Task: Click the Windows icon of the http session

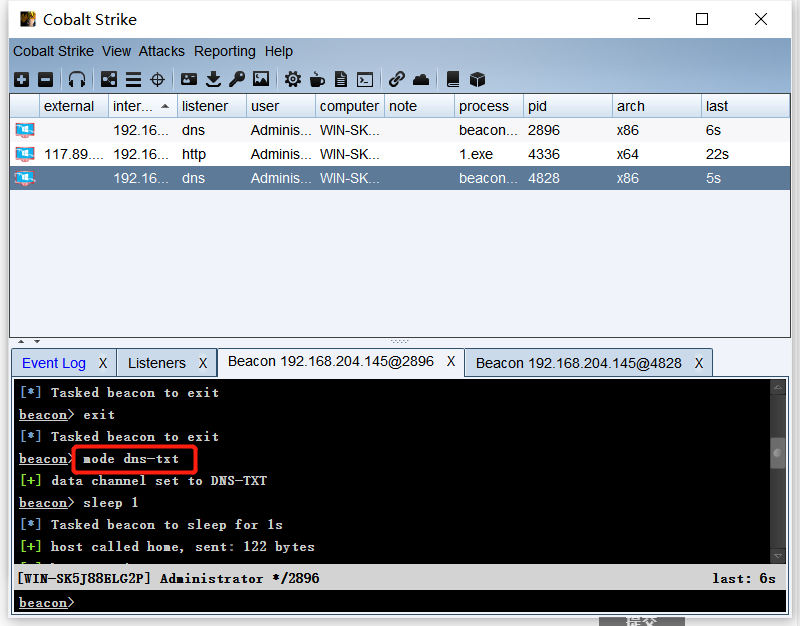Action: pos(25,154)
